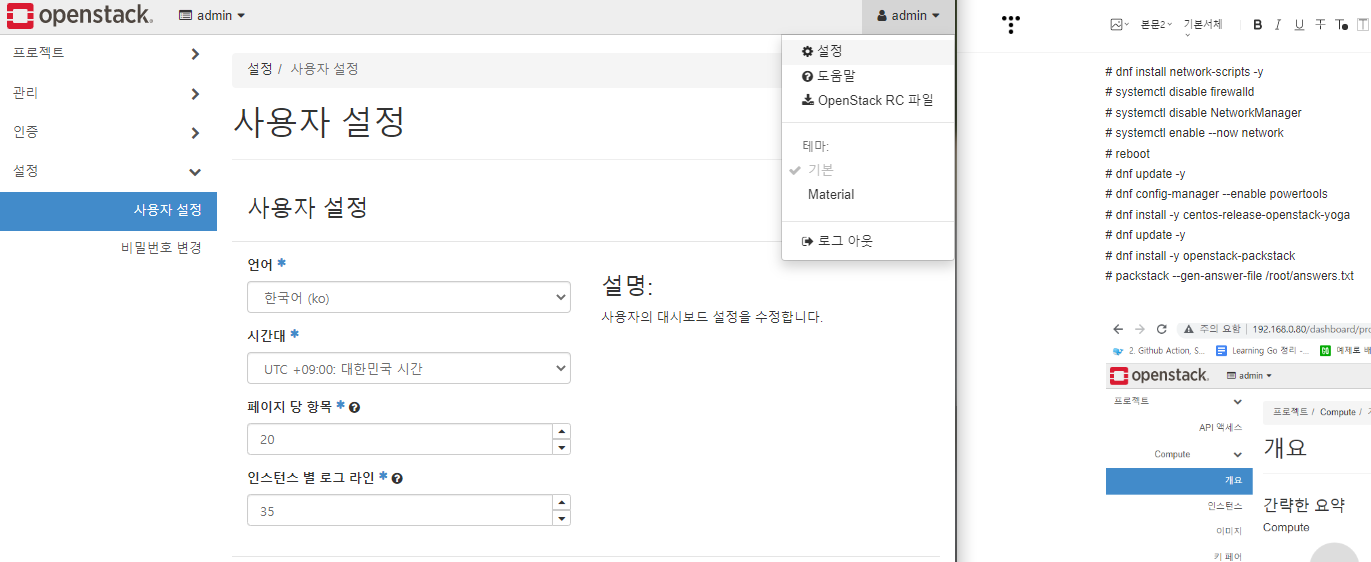
Task: Open the text color tool in the editor toolbar
Action: pos(1342,25)
